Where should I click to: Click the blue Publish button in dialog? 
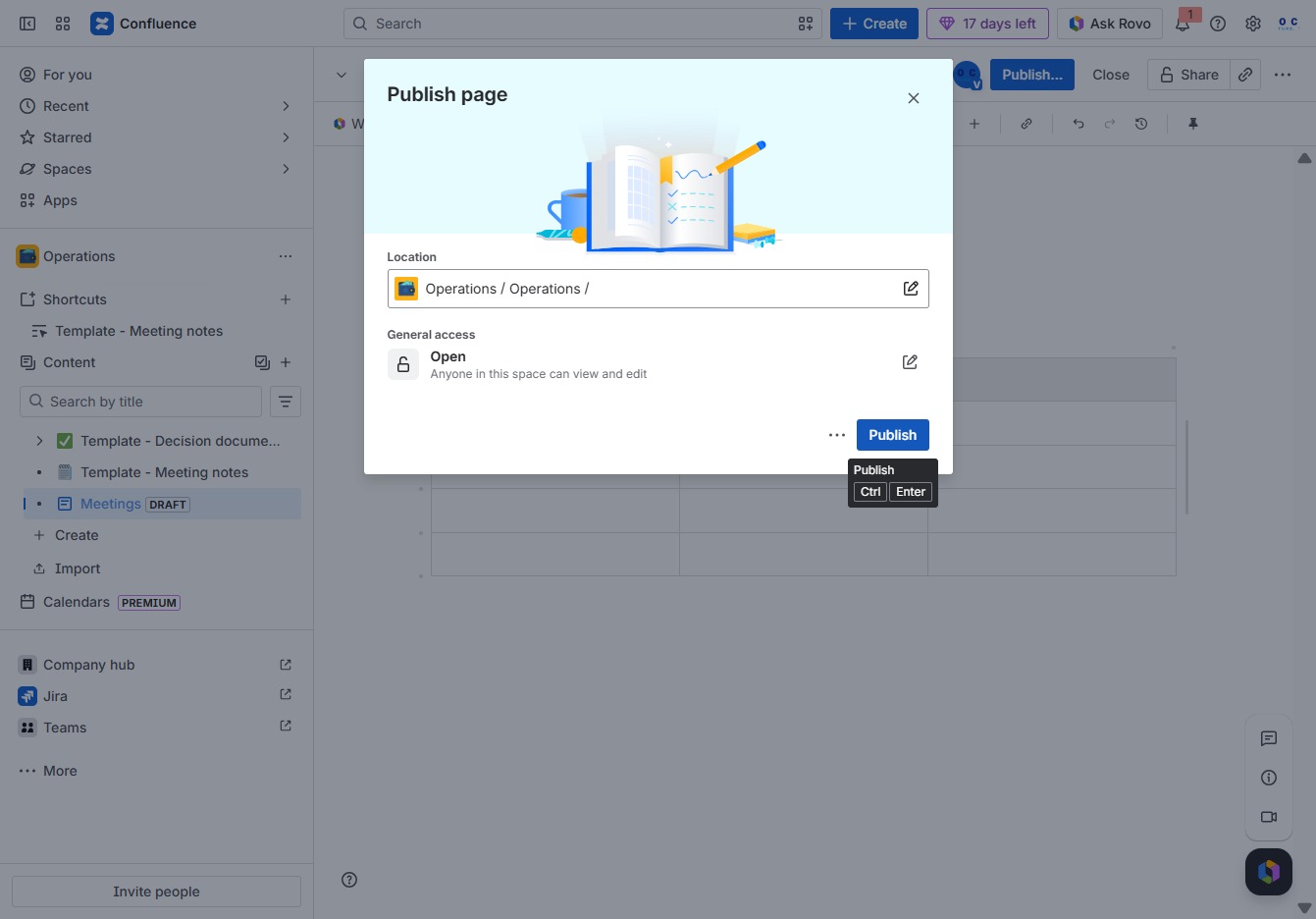(892, 435)
